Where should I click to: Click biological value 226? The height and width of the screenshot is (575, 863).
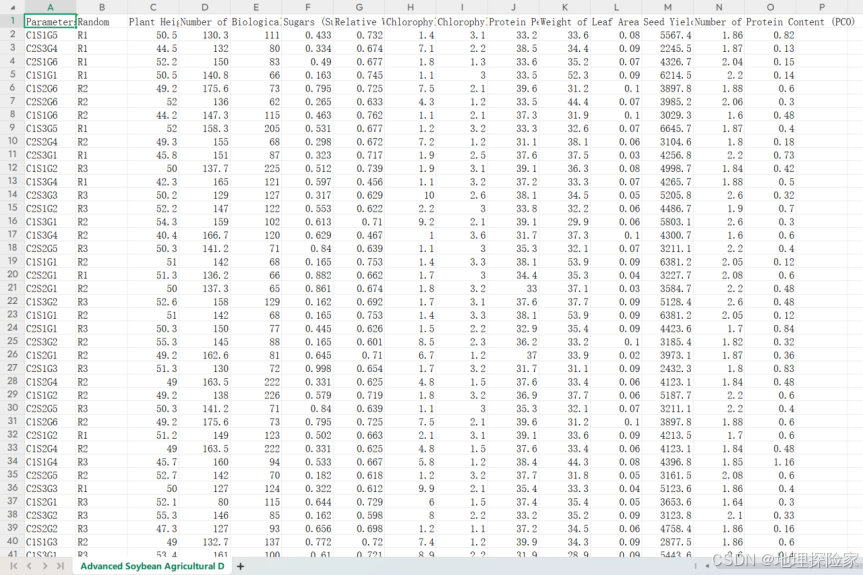tap(256, 395)
